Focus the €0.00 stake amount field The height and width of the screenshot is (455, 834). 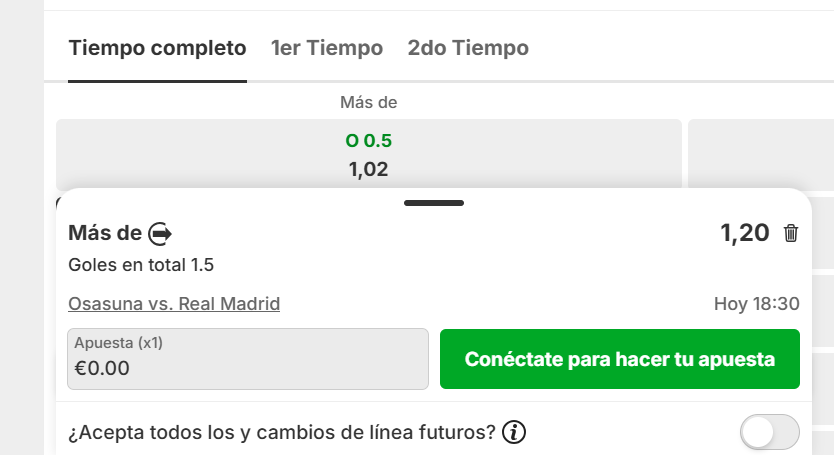click(248, 368)
